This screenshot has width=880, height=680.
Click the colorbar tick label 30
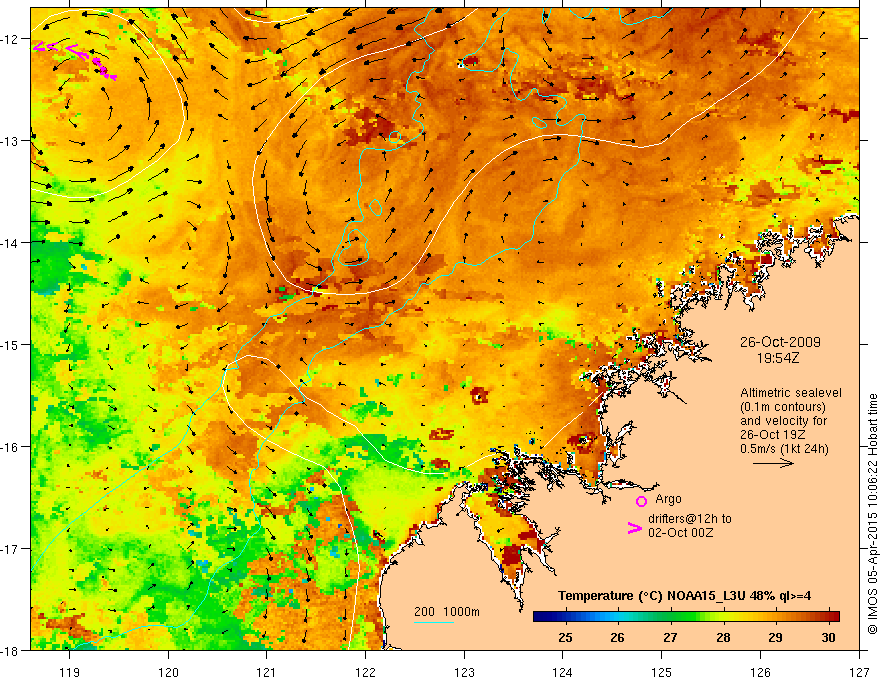coord(828,637)
